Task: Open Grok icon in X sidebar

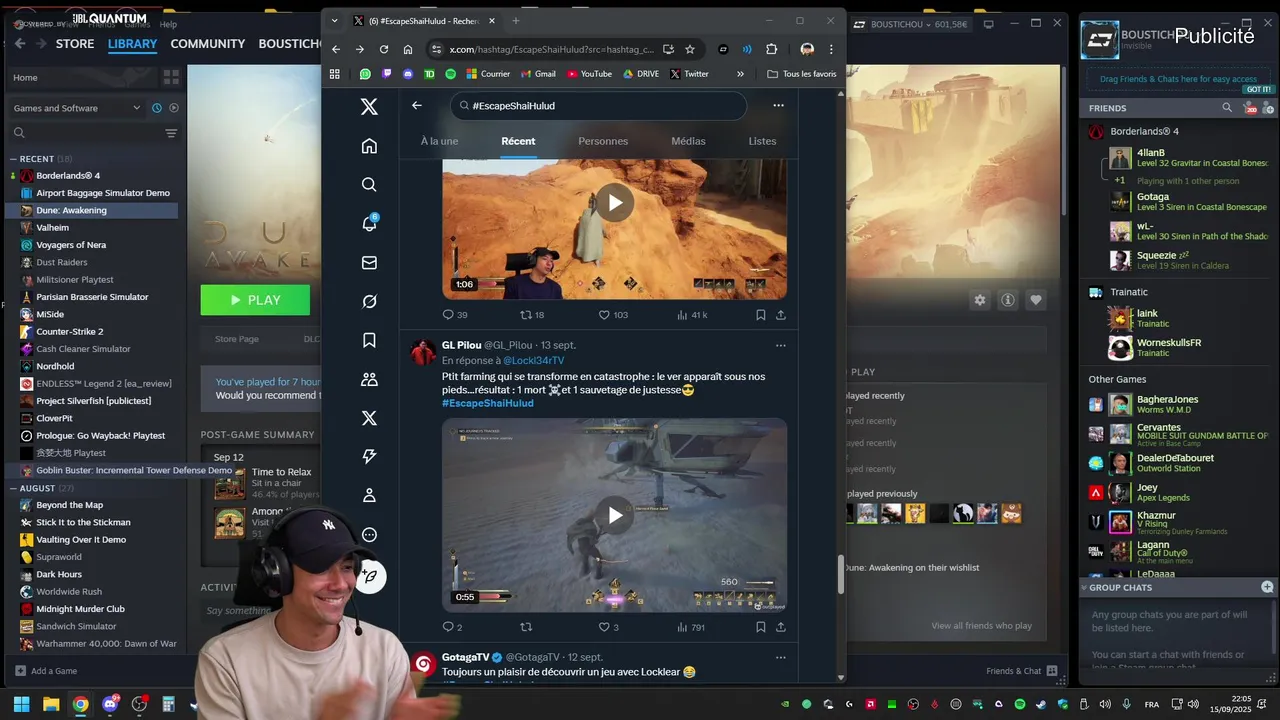Action: 369,302
